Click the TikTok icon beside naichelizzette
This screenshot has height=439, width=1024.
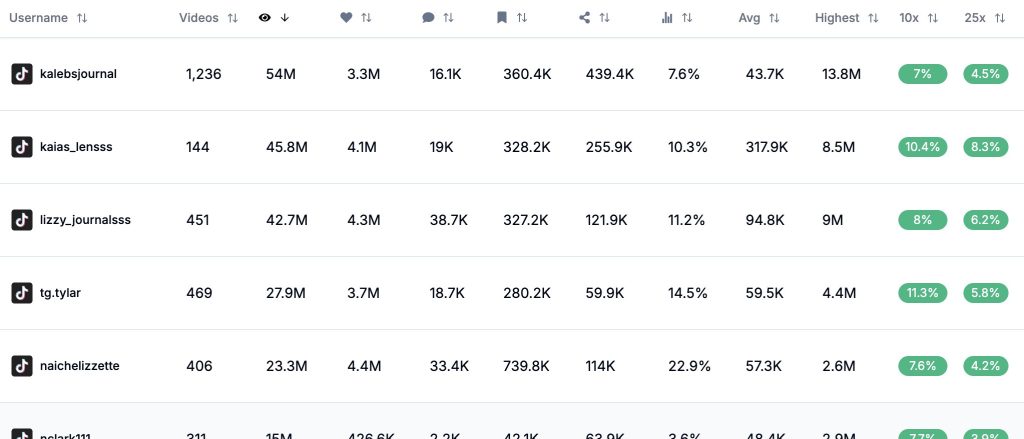tap(22, 366)
